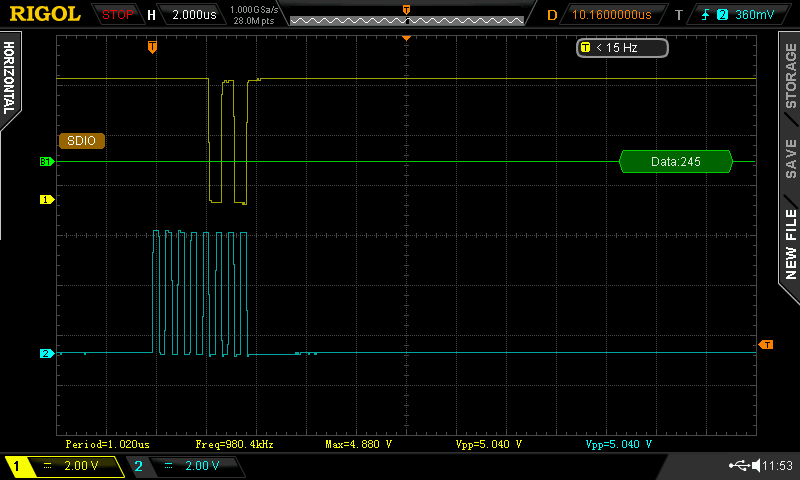Select the 2.000us horizontal timebase value

[x=194, y=15]
